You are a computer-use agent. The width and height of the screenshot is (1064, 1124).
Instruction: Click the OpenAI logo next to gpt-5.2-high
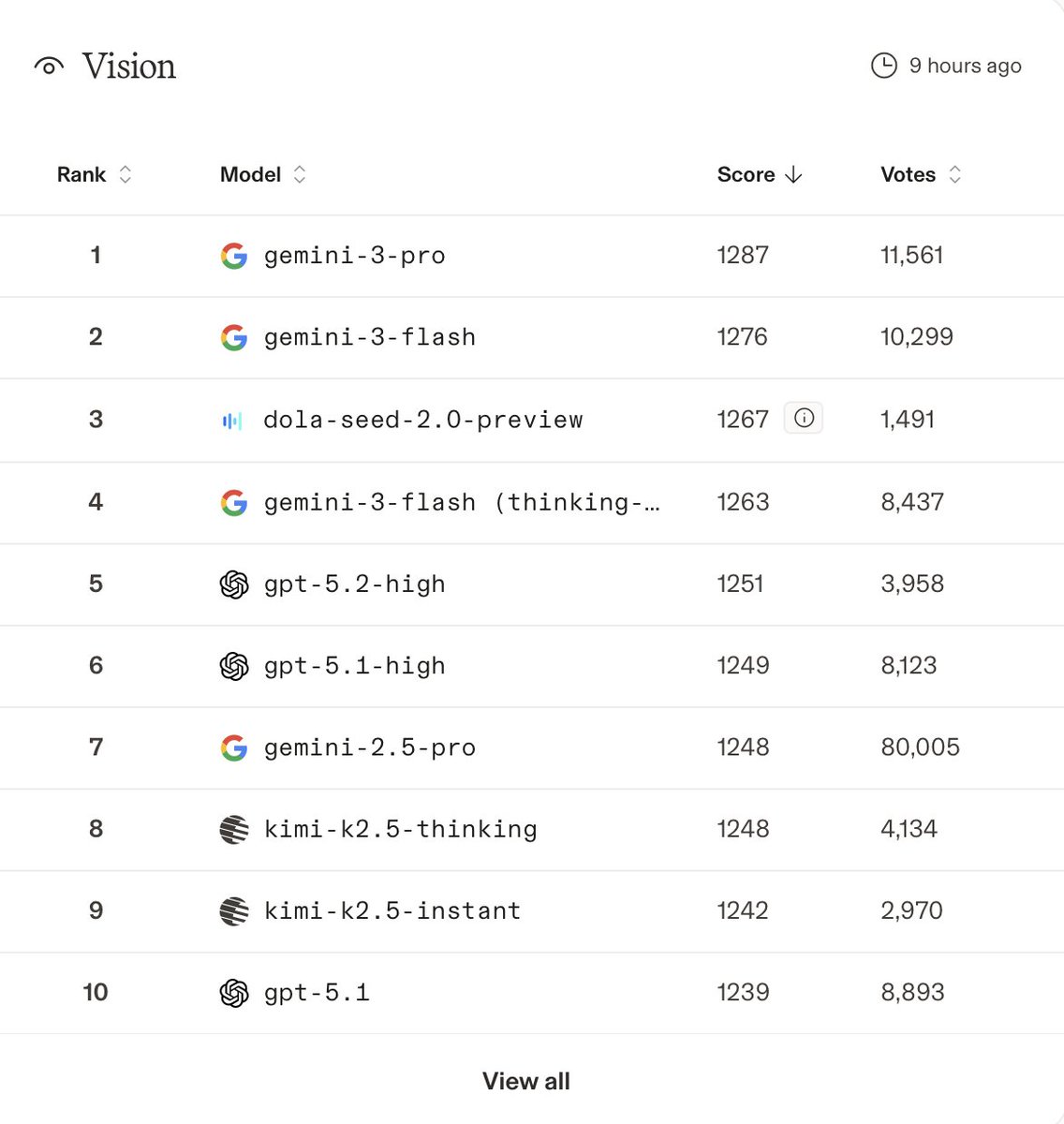(x=233, y=584)
